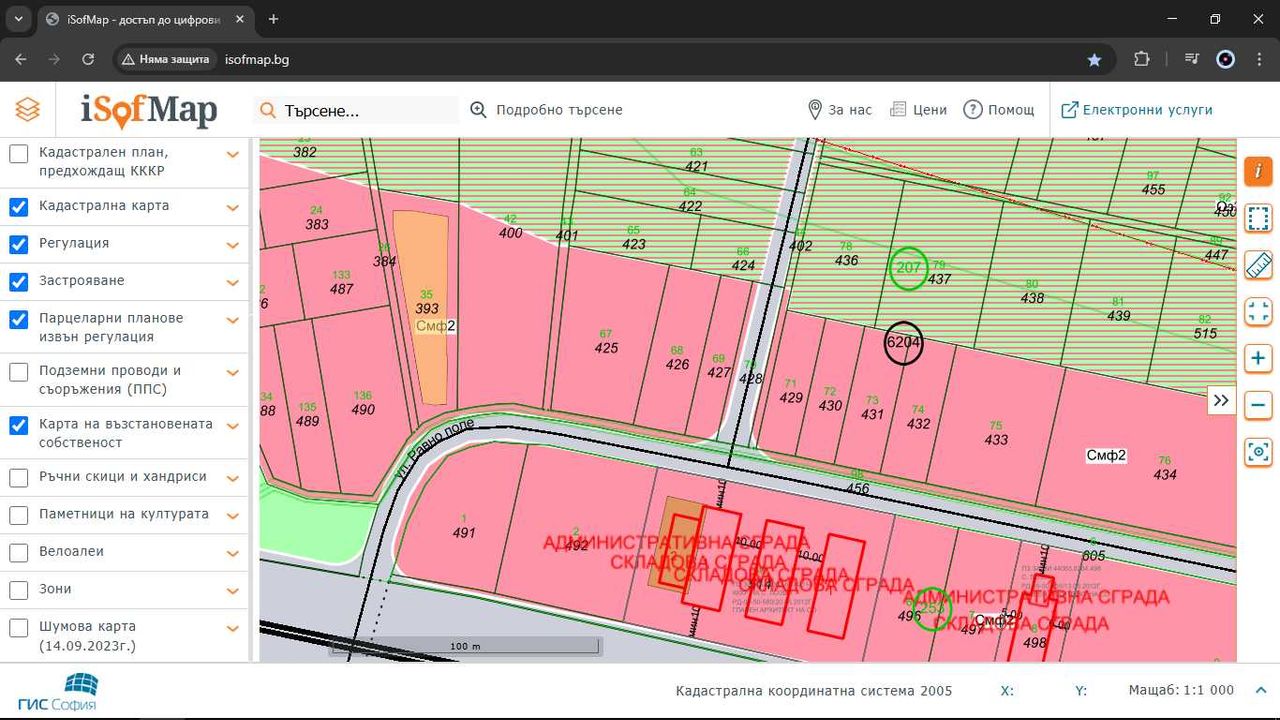Click the search magnifier icon
Image resolution: width=1280 pixels, height=720 pixels.
[268, 110]
